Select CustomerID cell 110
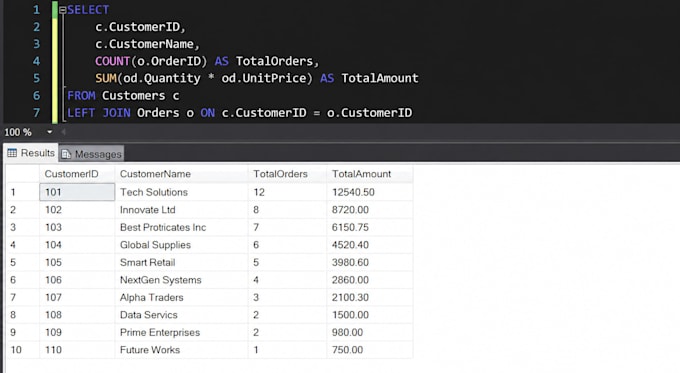This screenshot has width=680, height=373. coord(77,350)
